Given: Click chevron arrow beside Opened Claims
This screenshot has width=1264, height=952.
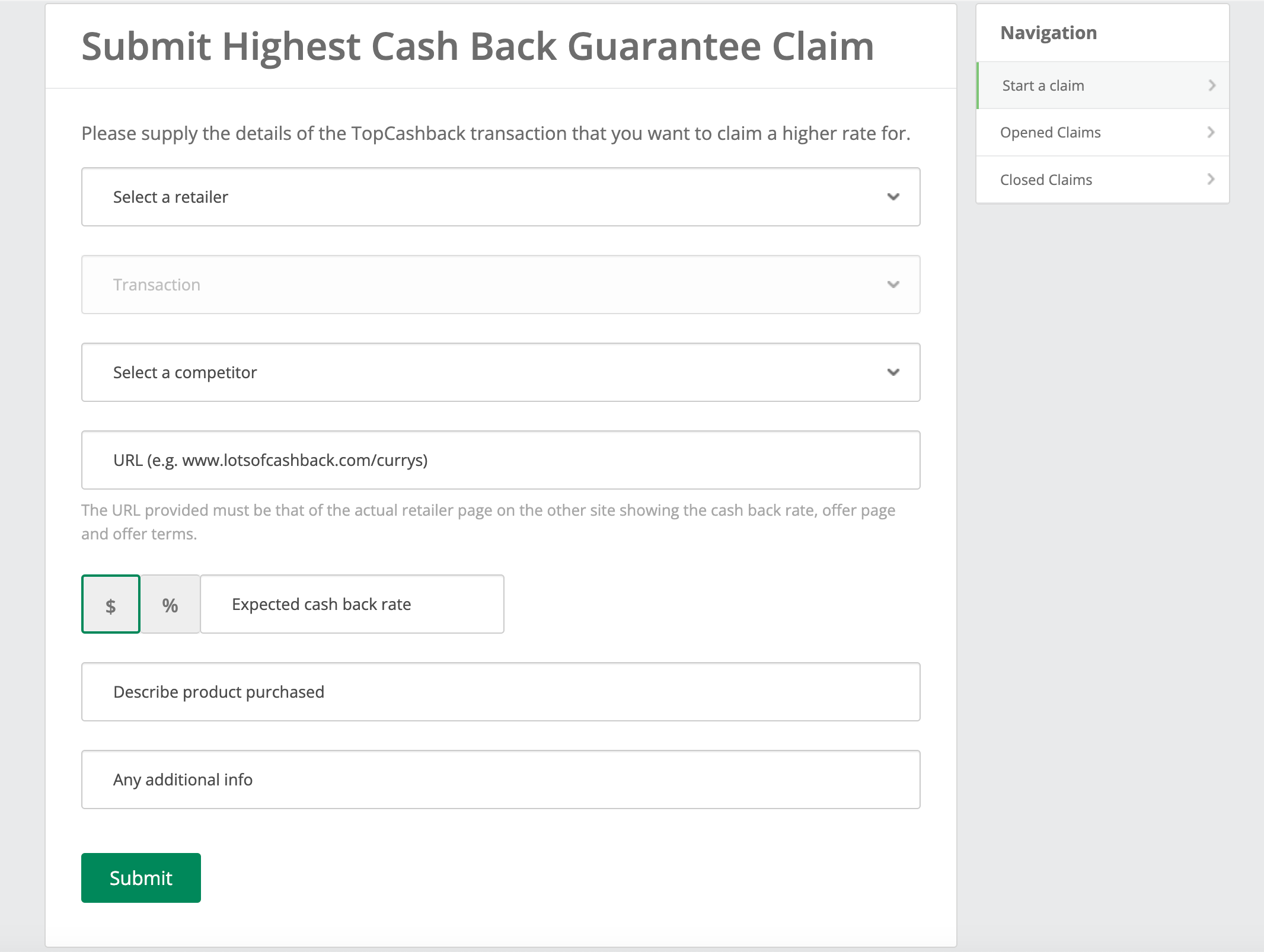Looking at the screenshot, I should point(1211,132).
